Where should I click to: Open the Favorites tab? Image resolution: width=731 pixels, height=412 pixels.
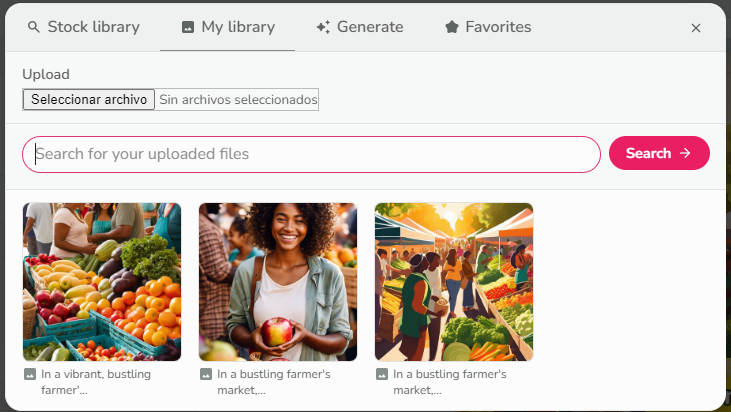488,28
